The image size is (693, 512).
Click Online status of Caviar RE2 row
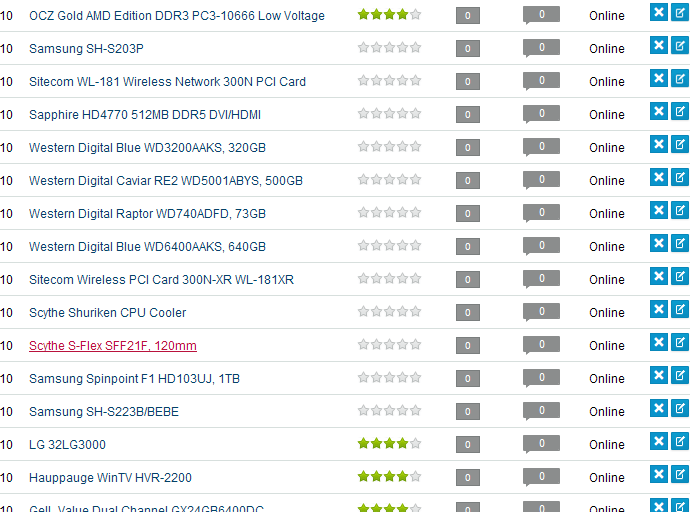click(607, 181)
